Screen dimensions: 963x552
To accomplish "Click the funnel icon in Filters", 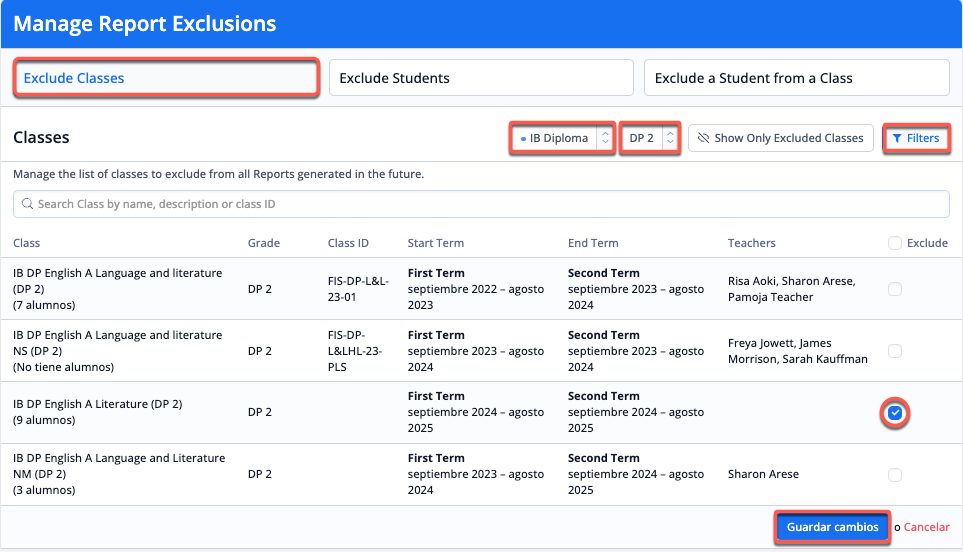I will click(897, 138).
